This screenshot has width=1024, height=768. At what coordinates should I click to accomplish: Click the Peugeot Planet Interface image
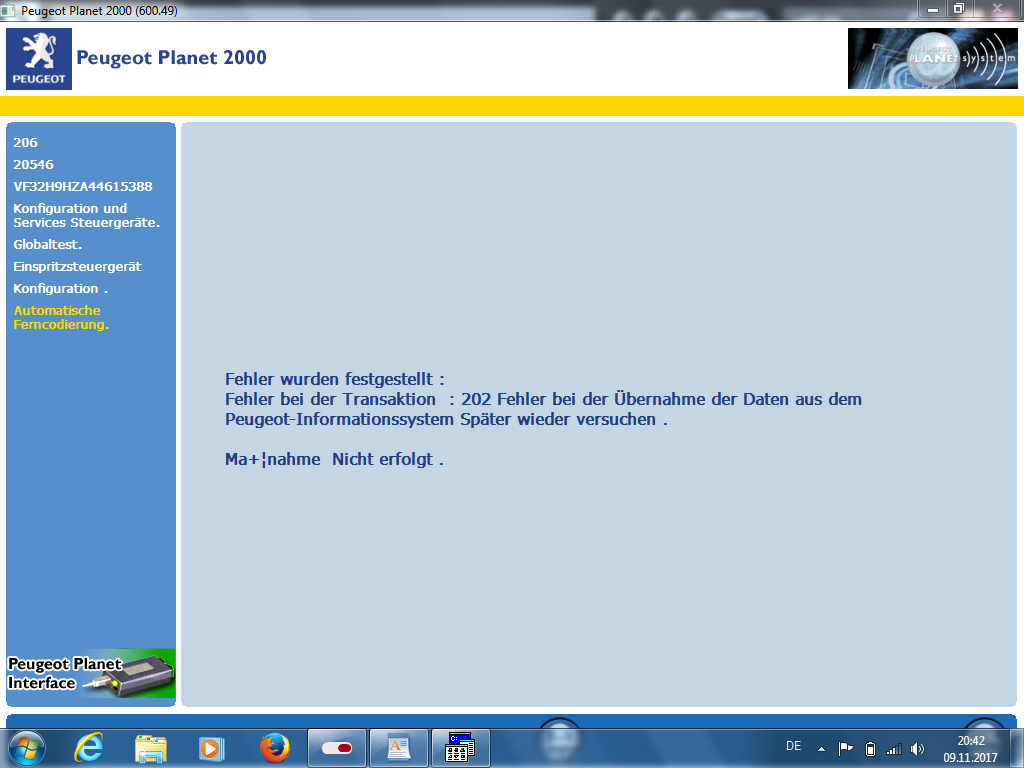pos(91,674)
